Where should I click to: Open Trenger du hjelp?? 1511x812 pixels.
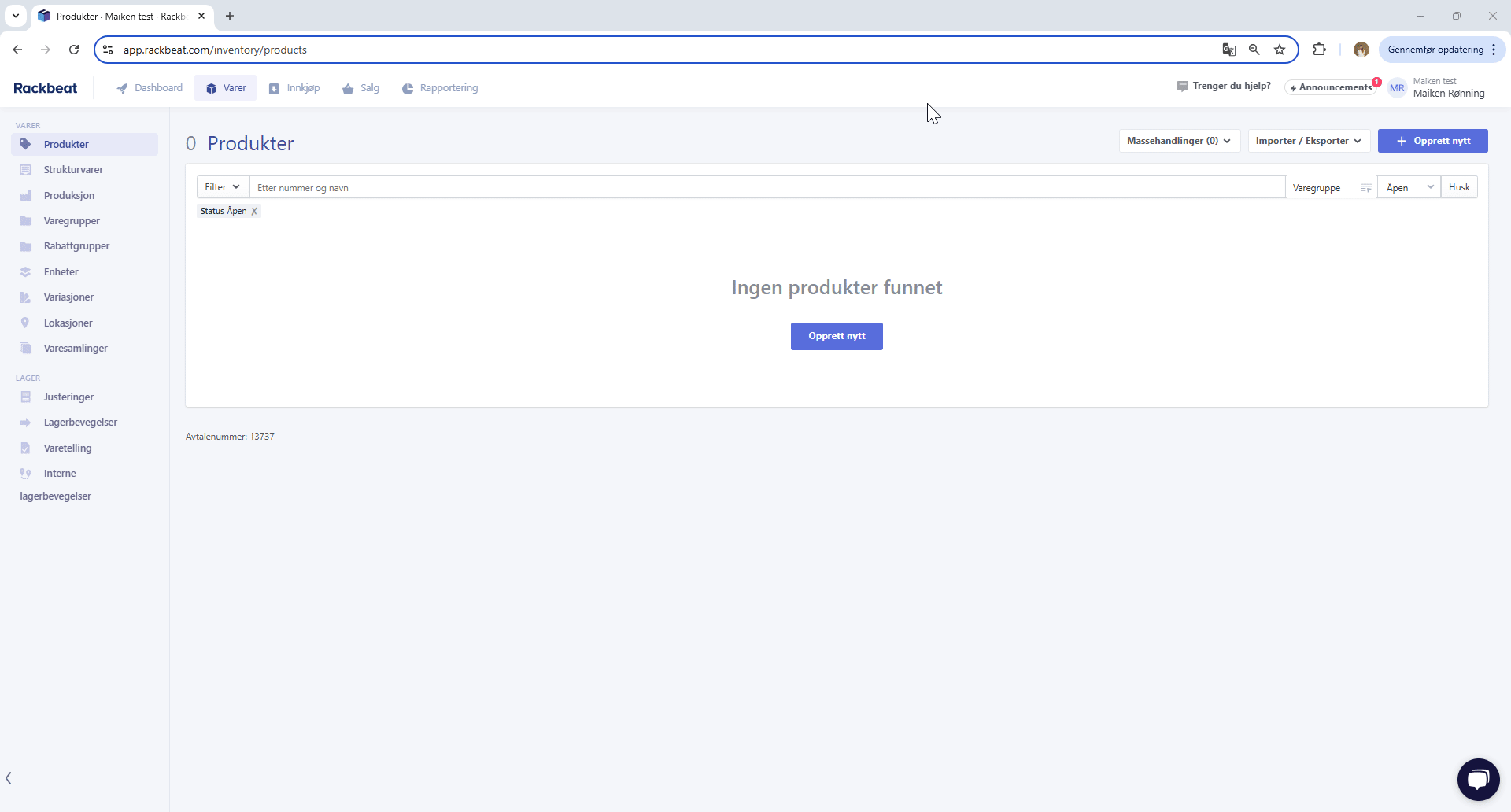pyautogui.click(x=1224, y=86)
